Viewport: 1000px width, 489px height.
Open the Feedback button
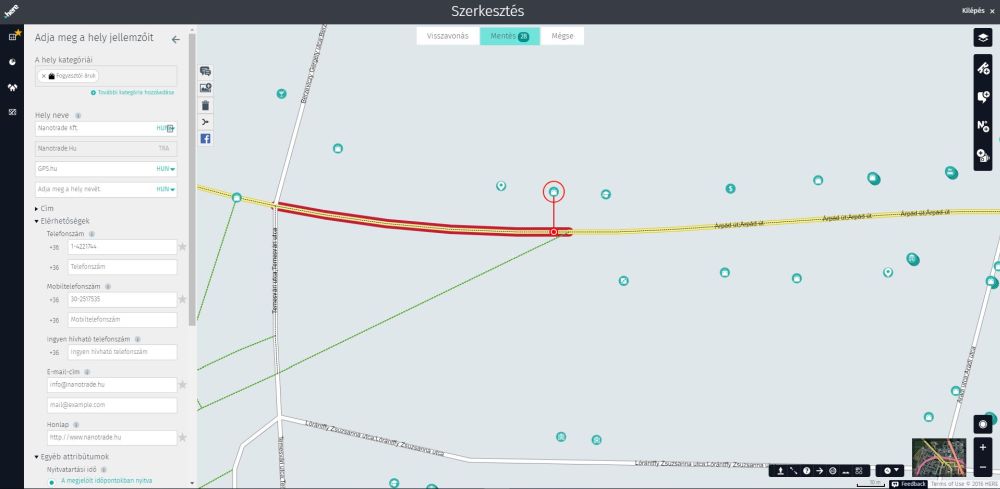click(909, 485)
